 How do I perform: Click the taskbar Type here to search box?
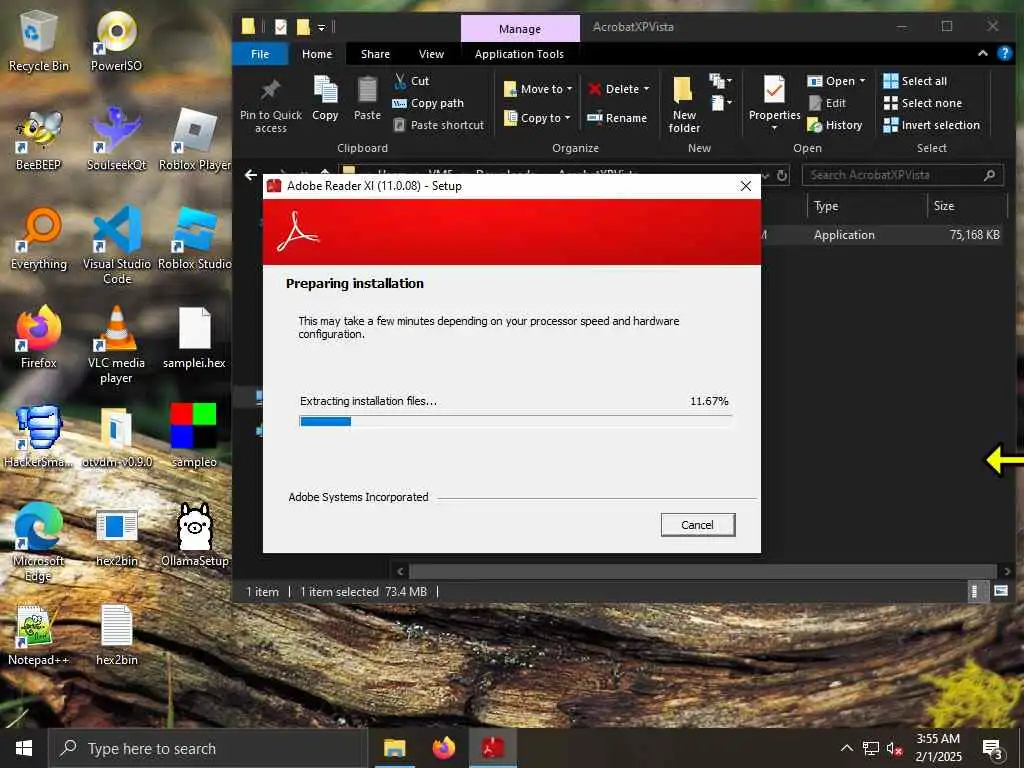tap(208, 748)
